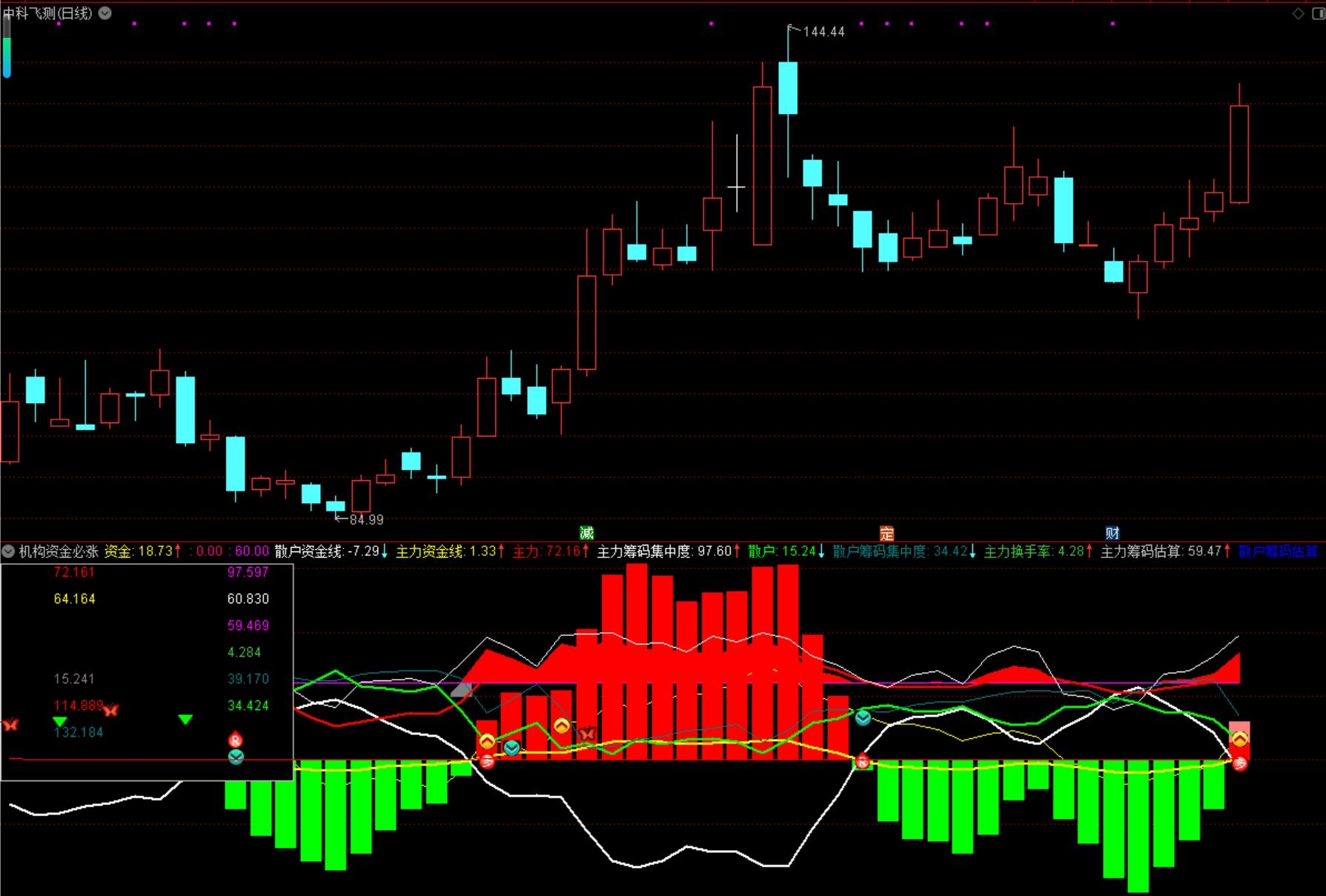Image resolution: width=1326 pixels, height=896 pixels.
Task: Click the butterfly icon beside 114.889
Action: coord(110,710)
